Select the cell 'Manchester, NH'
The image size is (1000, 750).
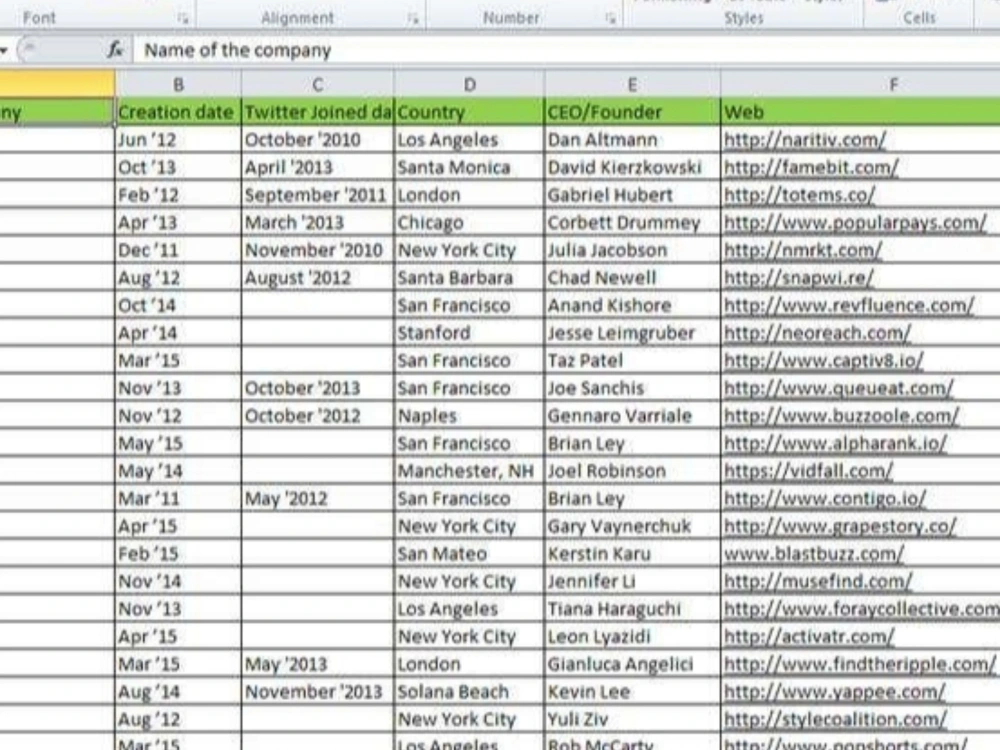(x=469, y=471)
